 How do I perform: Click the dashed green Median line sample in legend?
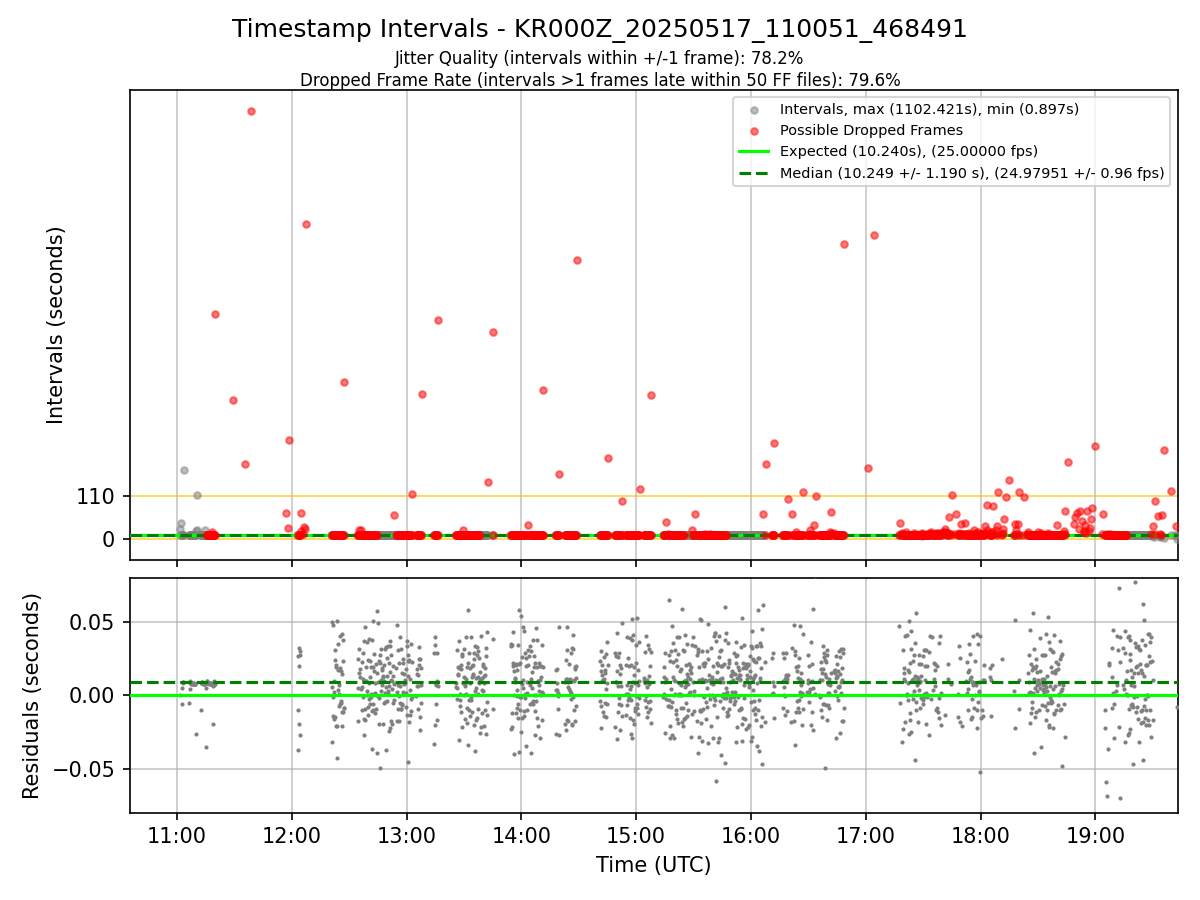pos(754,173)
